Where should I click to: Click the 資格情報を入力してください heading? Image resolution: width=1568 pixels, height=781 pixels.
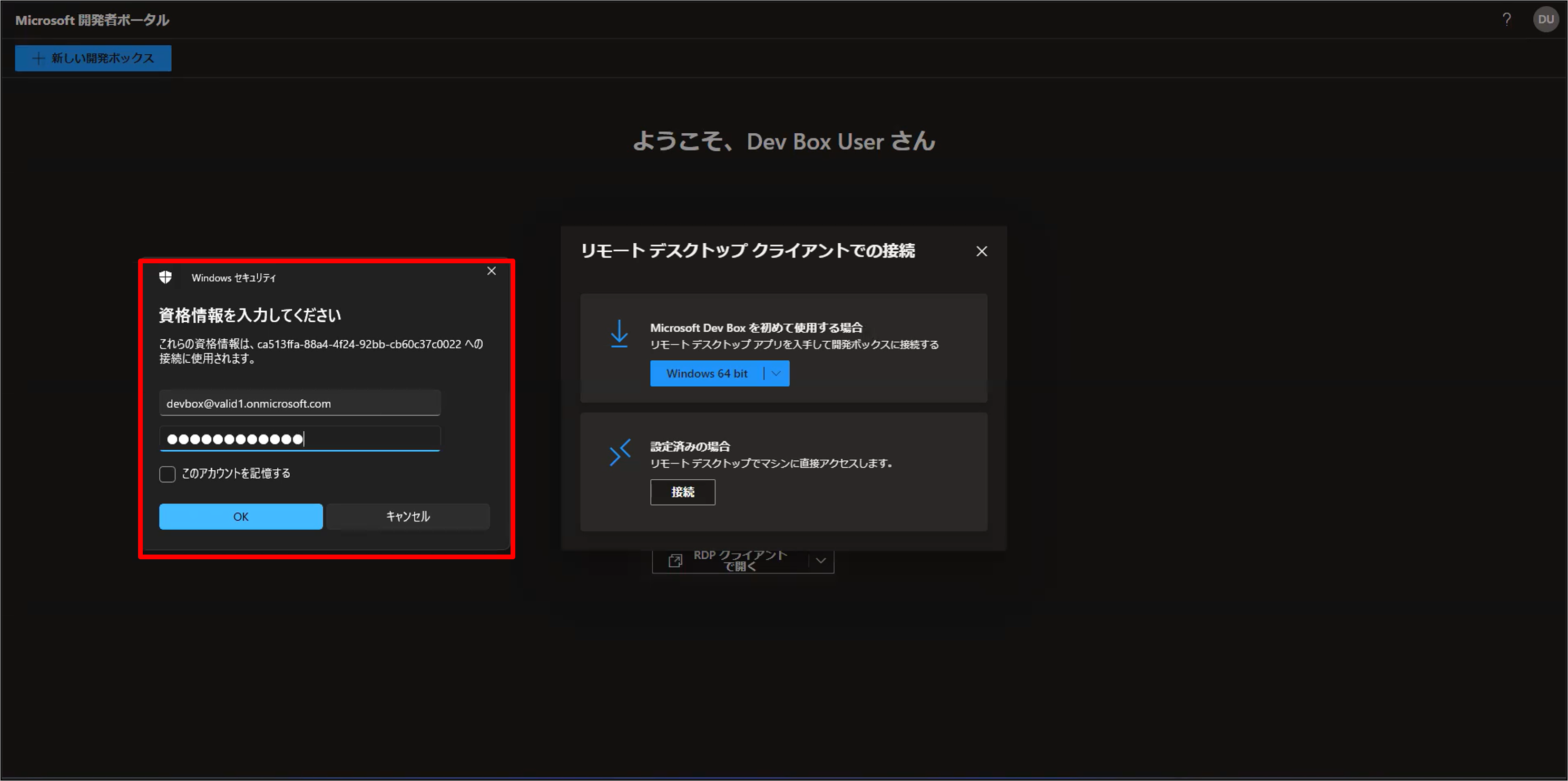[x=250, y=315]
